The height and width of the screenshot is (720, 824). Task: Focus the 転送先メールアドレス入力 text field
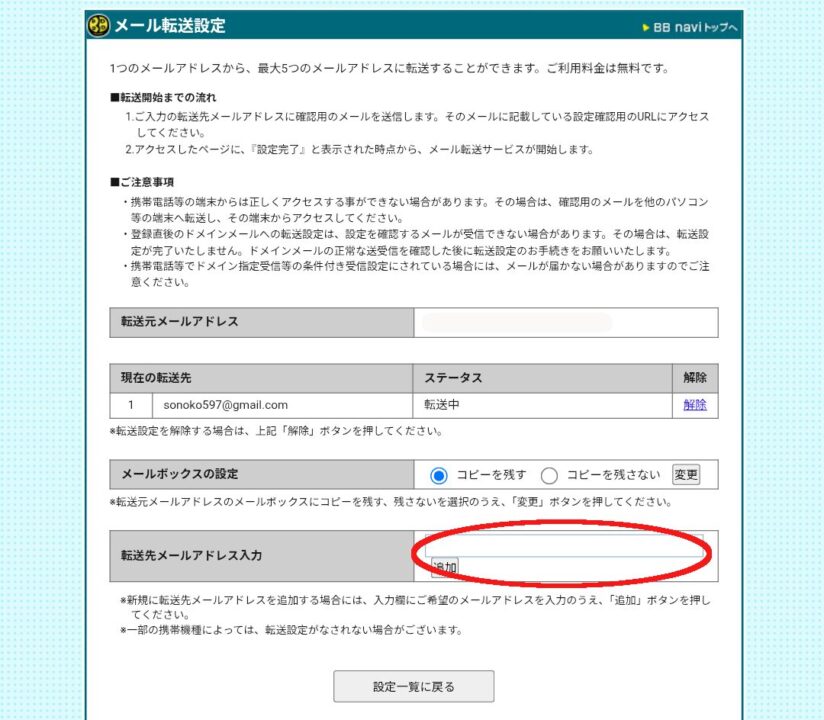click(564, 546)
